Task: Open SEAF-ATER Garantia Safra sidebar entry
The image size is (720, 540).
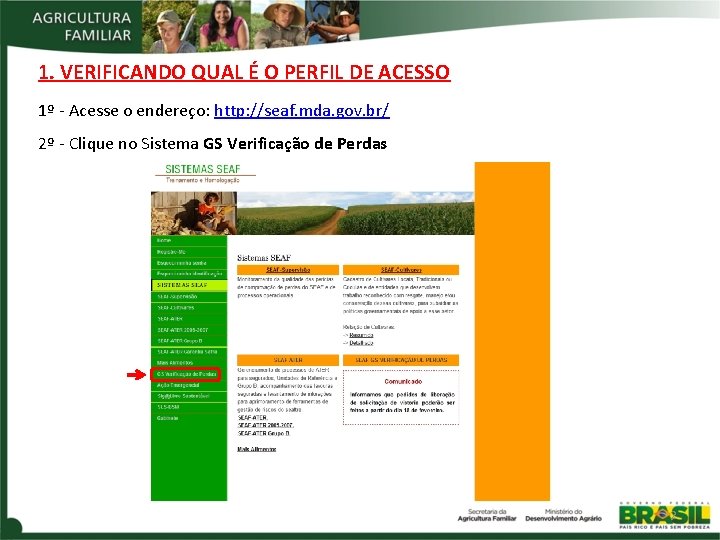Action: click(187, 352)
